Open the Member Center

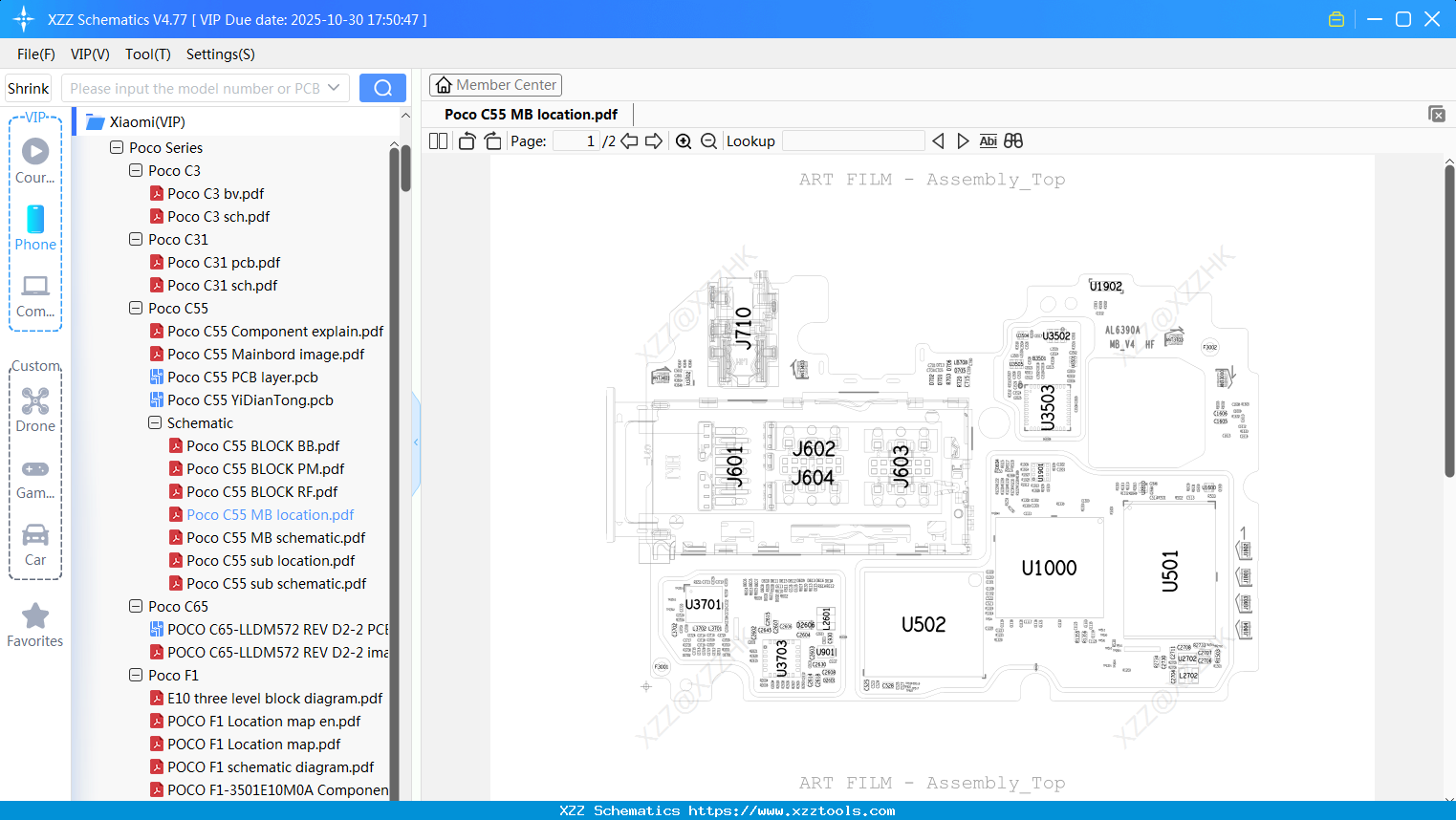coord(495,84)
